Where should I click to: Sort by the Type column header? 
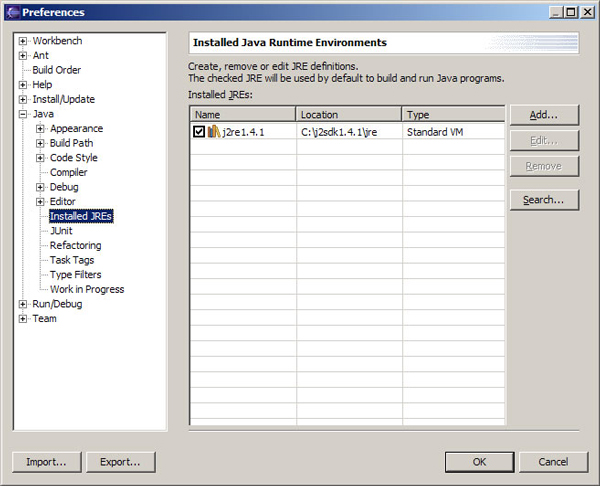453,114
